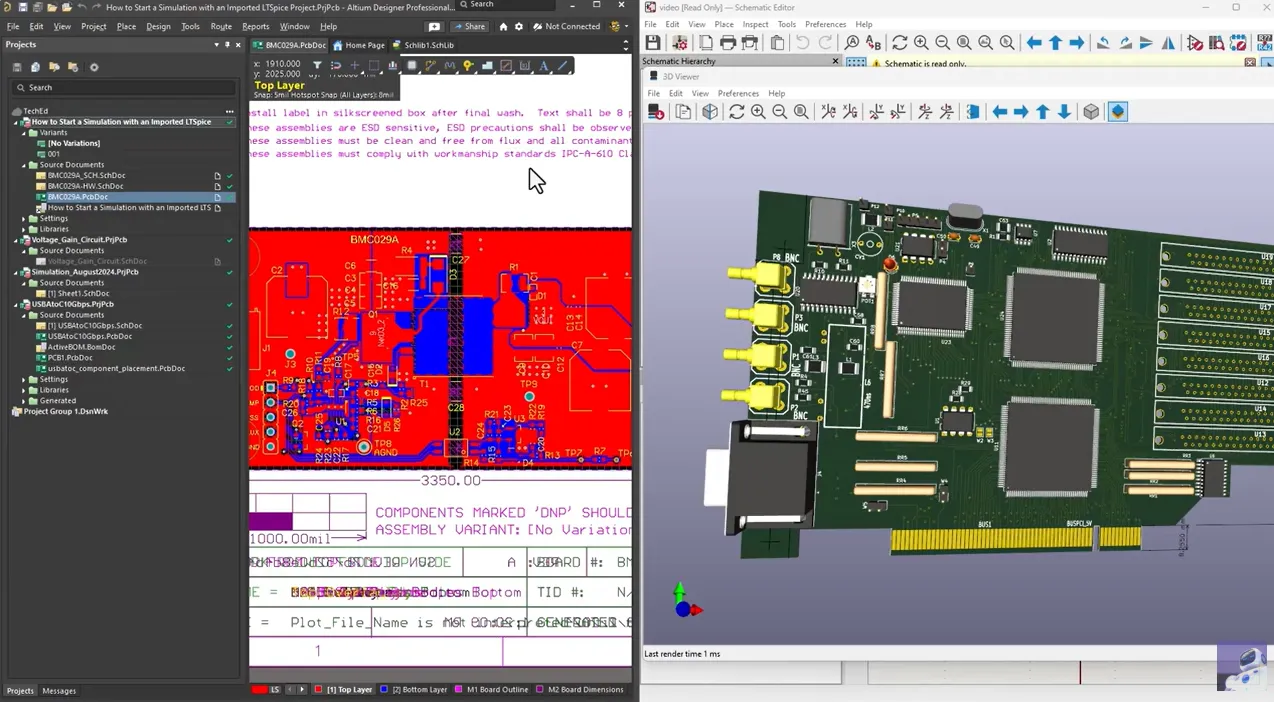Select Place Via tool in Altium Active Bar
Viewport: 1274px width, 702px height.
(x=468, y=66)
